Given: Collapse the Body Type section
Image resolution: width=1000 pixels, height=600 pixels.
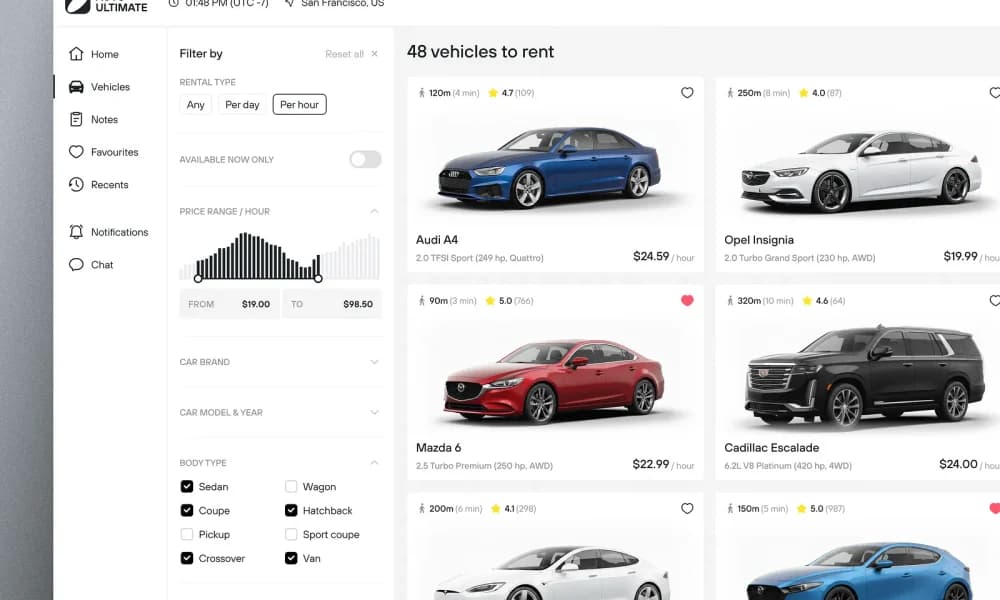Looking at the screenshot, I should pyautogui.click(x=374, y=462).
